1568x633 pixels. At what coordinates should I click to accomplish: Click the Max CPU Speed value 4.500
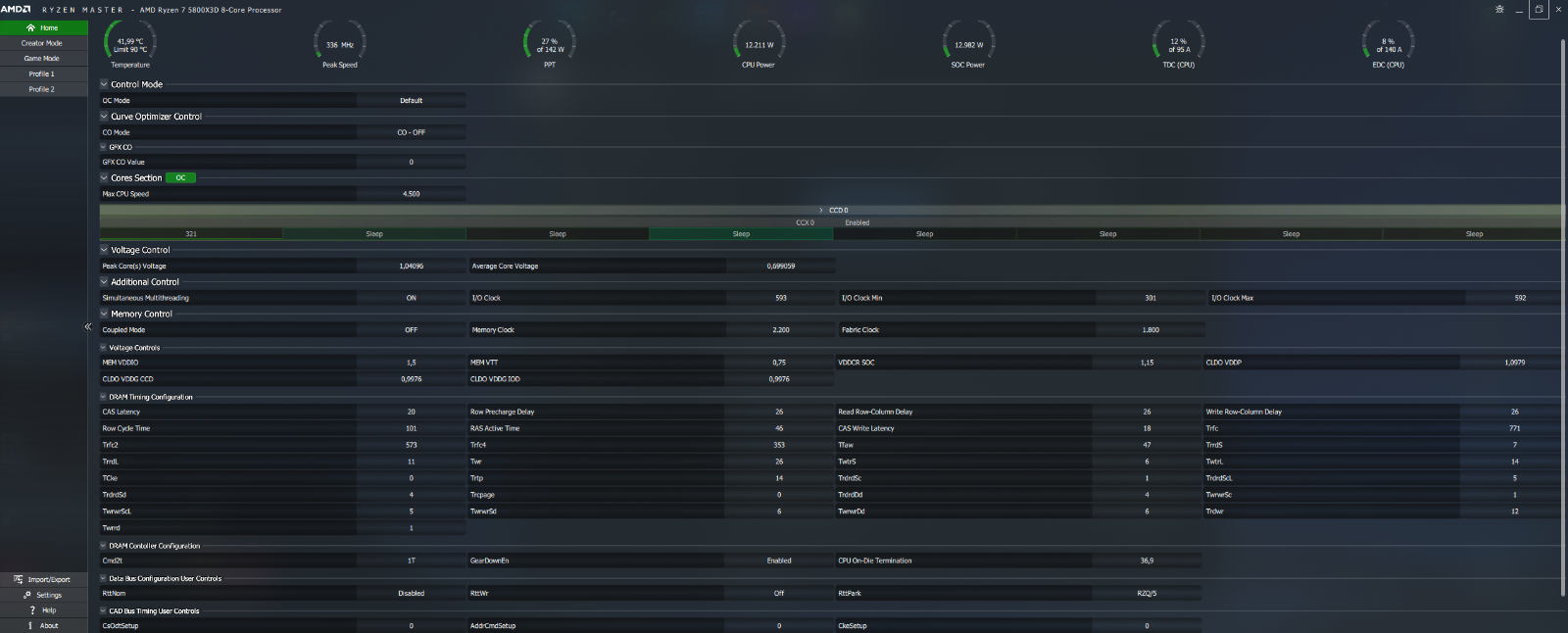pos(412,194)
